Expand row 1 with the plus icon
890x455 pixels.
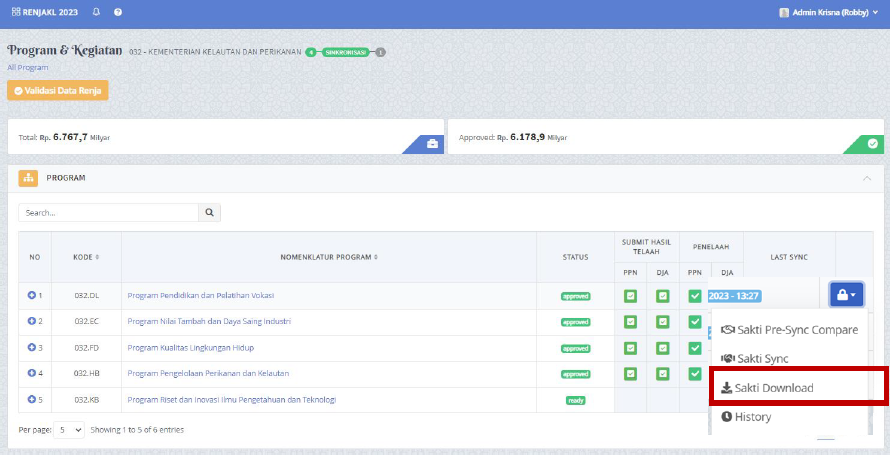(32, 296)
